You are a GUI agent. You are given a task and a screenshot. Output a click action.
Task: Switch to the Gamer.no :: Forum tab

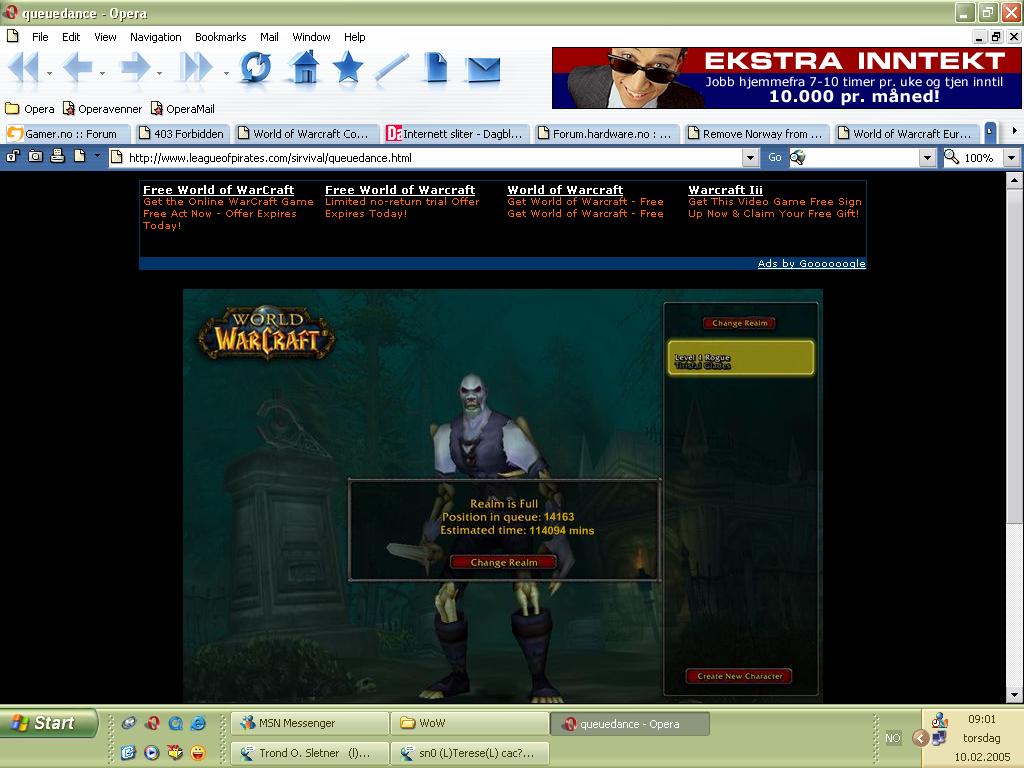pyautogui.click(x=67, y=133)
